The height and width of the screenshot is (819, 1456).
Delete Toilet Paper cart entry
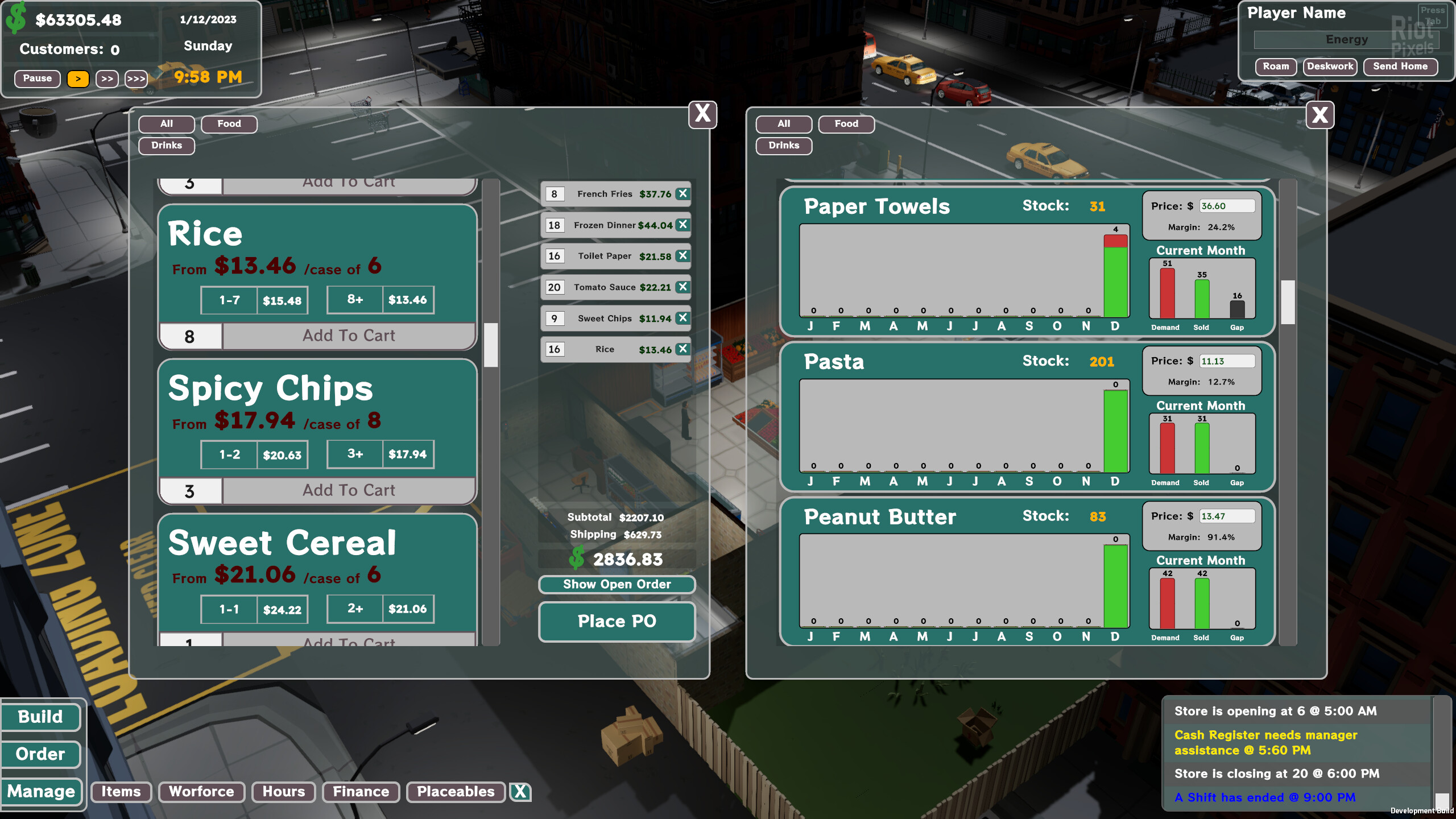click(x=683, y=256)
